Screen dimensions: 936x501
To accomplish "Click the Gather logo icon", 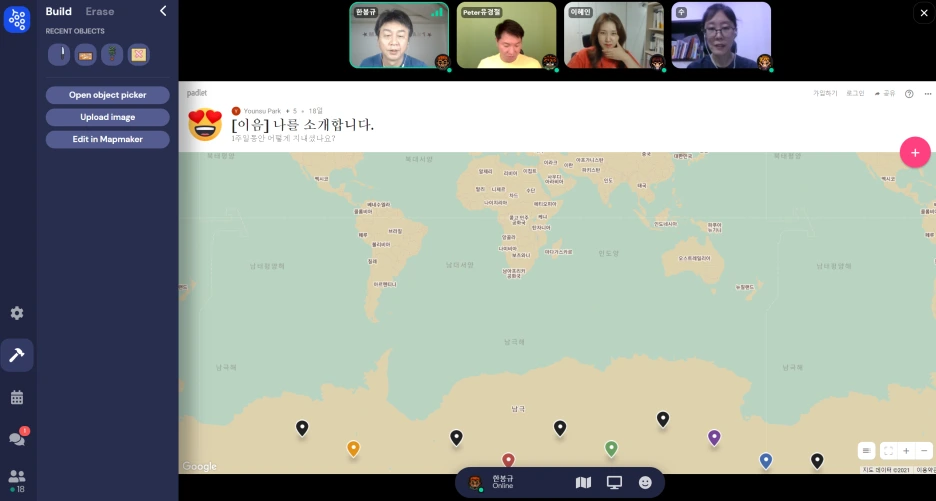I will tap(17, 19).
